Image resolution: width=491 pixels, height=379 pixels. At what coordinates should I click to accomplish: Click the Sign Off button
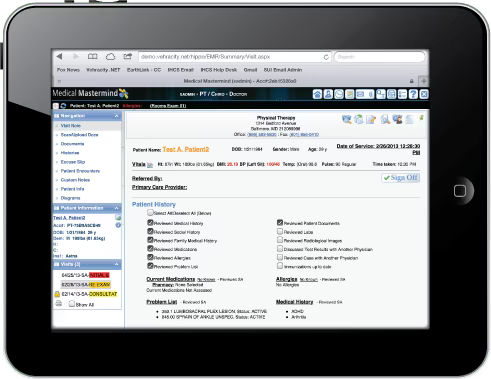pos(400,178)
